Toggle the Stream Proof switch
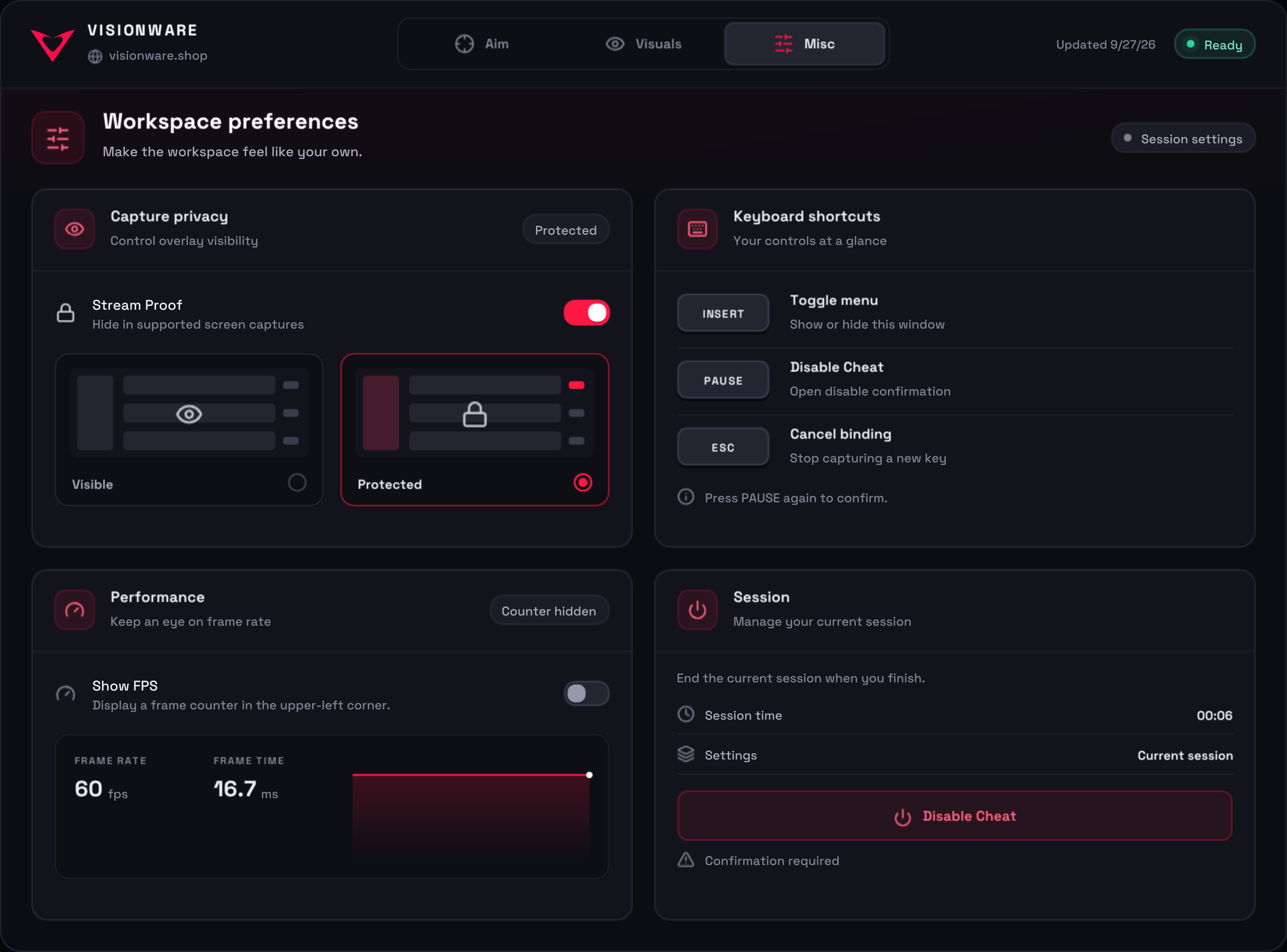The width and height of the screenshot is (1287, 952). [x=587, y=313]
